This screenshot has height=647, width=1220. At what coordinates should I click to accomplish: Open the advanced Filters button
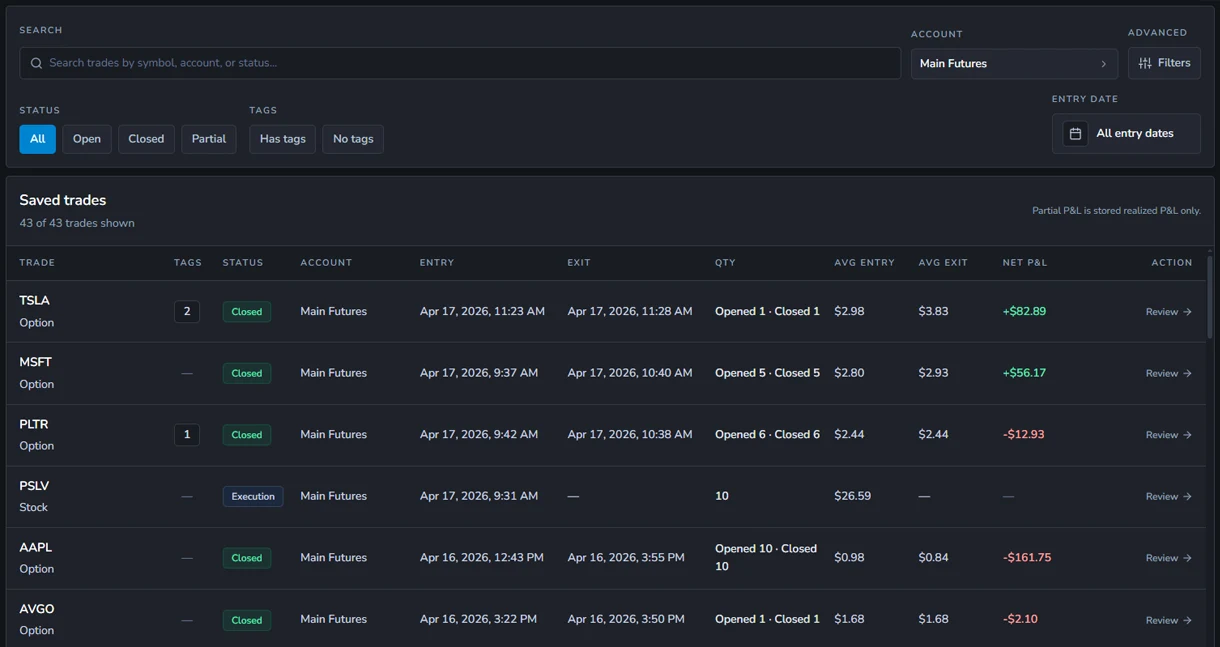click(1164, 63)
